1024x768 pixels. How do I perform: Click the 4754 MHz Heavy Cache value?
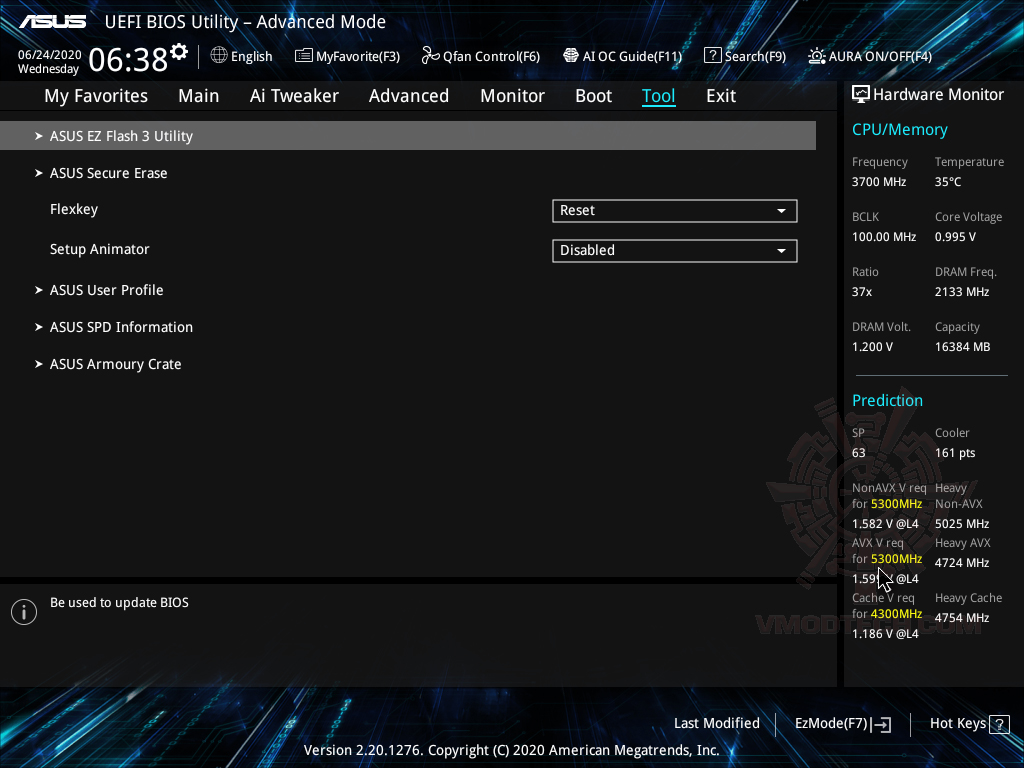(x=961, y=618)
